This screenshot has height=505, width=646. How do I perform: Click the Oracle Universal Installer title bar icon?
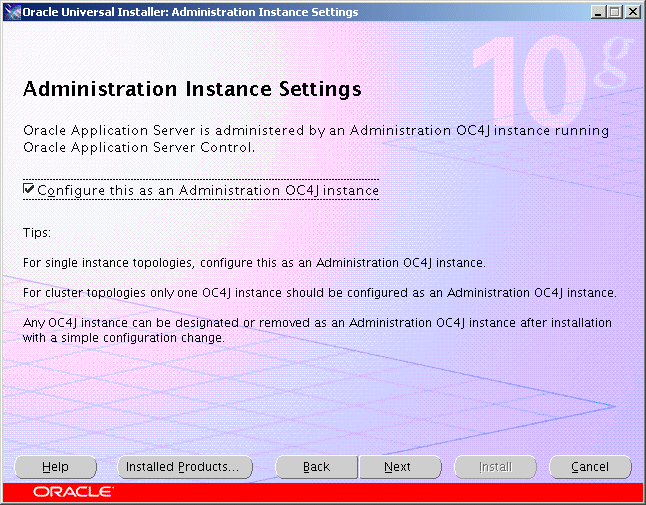pyautogui.click(x=12, y=12)
